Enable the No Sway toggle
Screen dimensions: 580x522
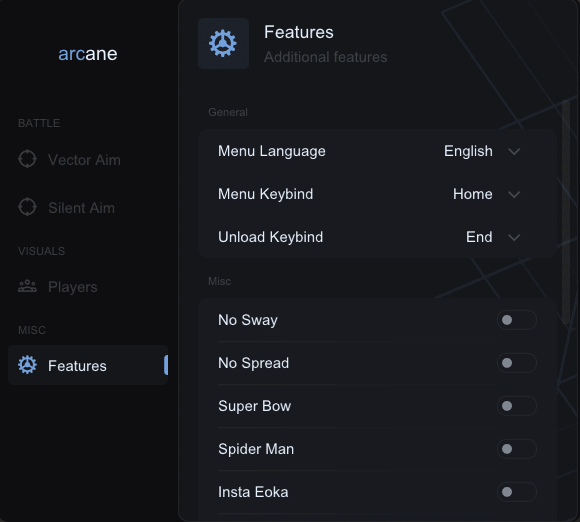tap(516, 320)
